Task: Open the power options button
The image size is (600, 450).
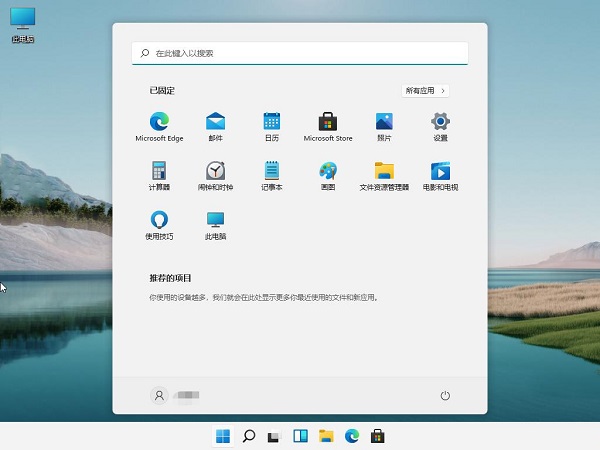Action: coord(446,396)
